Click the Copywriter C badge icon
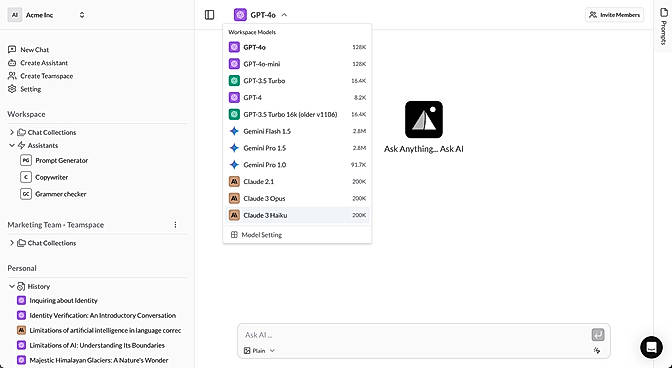Viewport: 672px width, 368px height. [26, 177]
